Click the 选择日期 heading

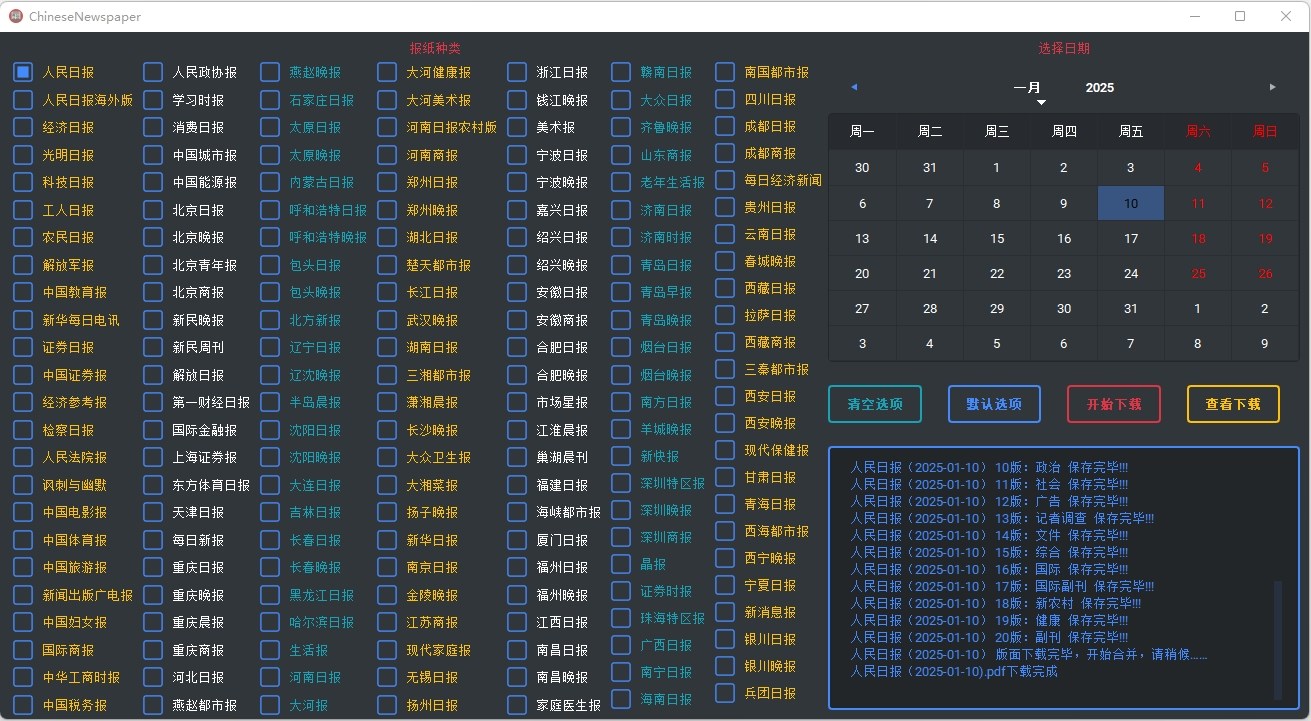click(1064, 48)
